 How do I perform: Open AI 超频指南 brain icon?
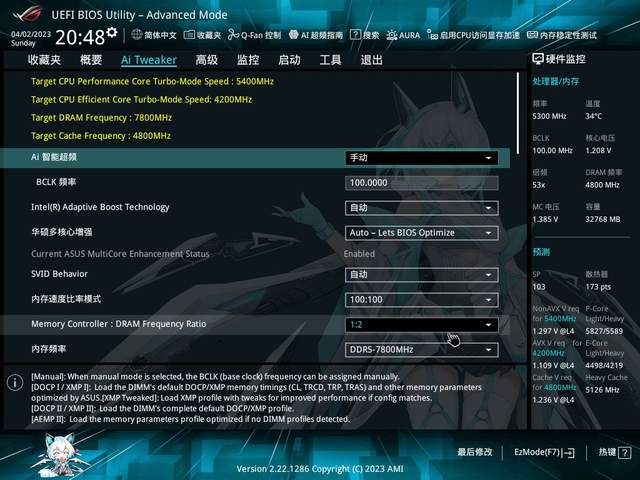point(293,35)
